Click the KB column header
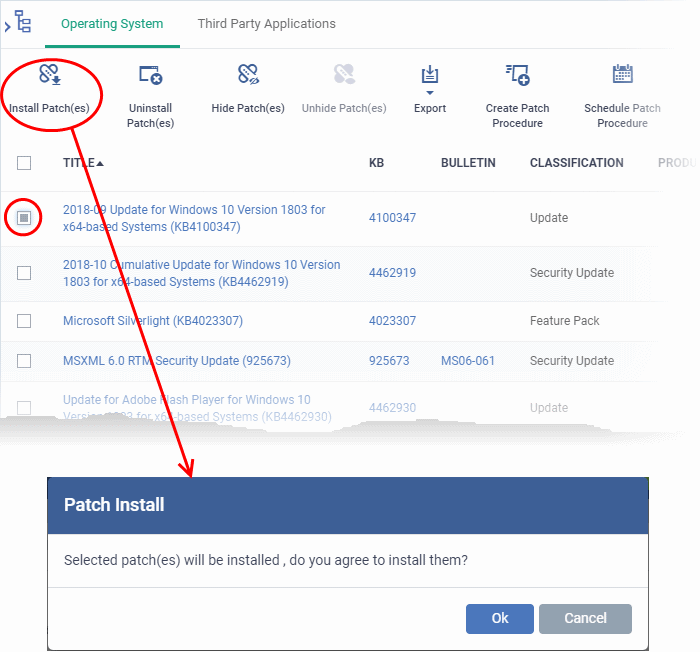The height and width of the screenshot is (652, 700). point(376,163)
